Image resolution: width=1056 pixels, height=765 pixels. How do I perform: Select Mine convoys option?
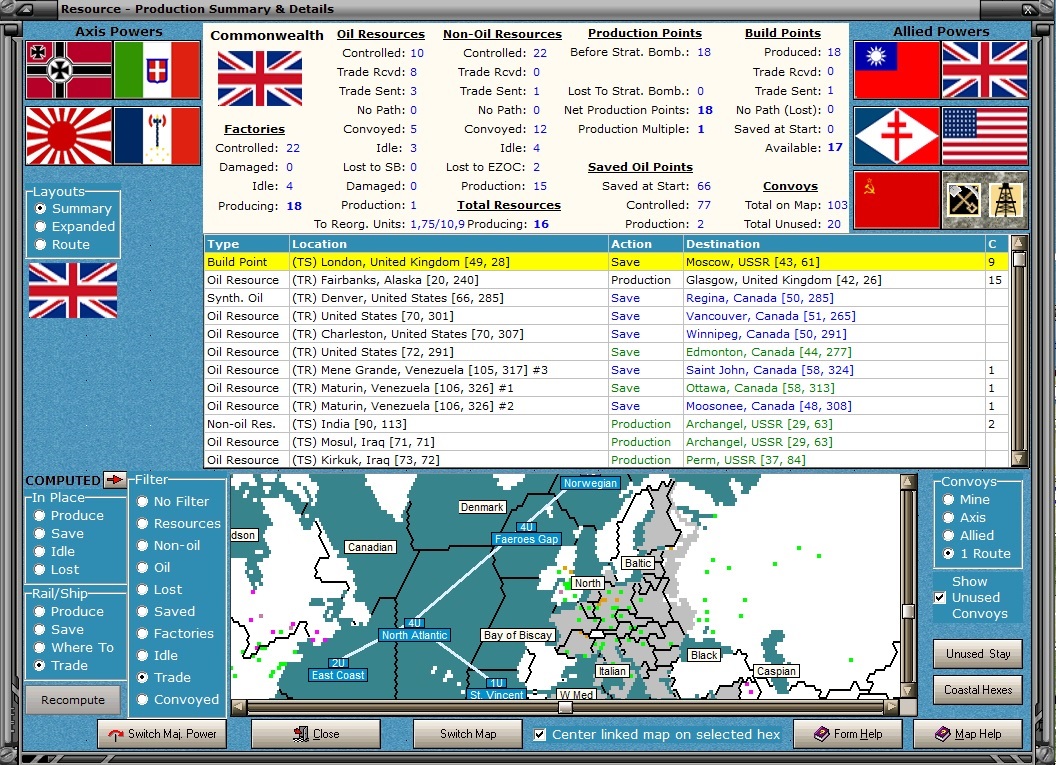pos(966,499)
